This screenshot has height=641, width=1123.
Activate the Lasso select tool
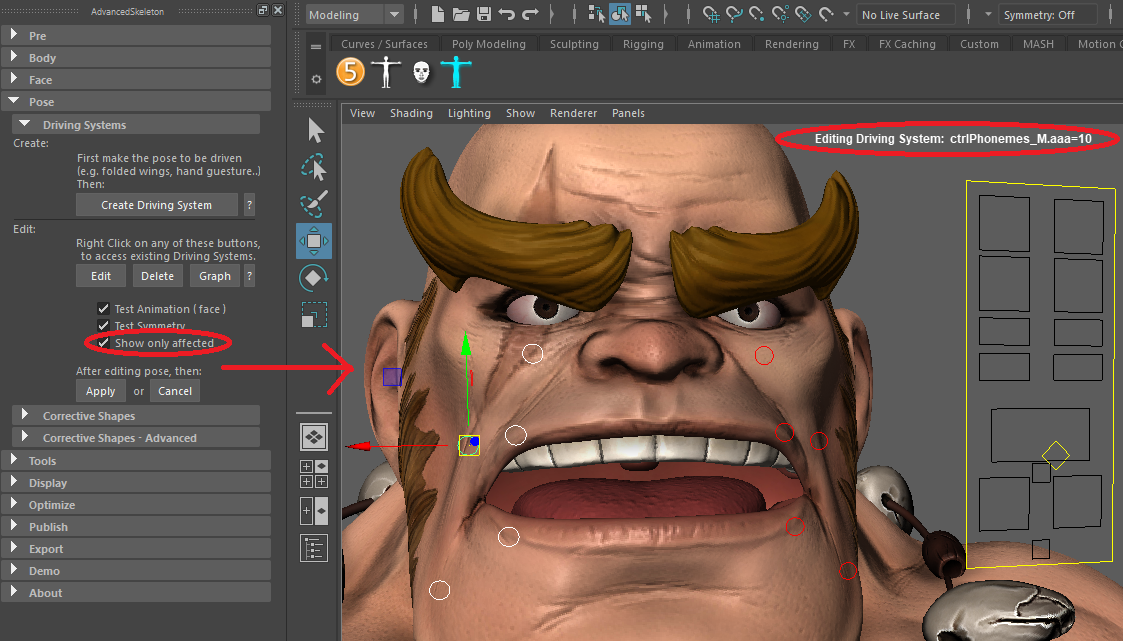point(315,167)
